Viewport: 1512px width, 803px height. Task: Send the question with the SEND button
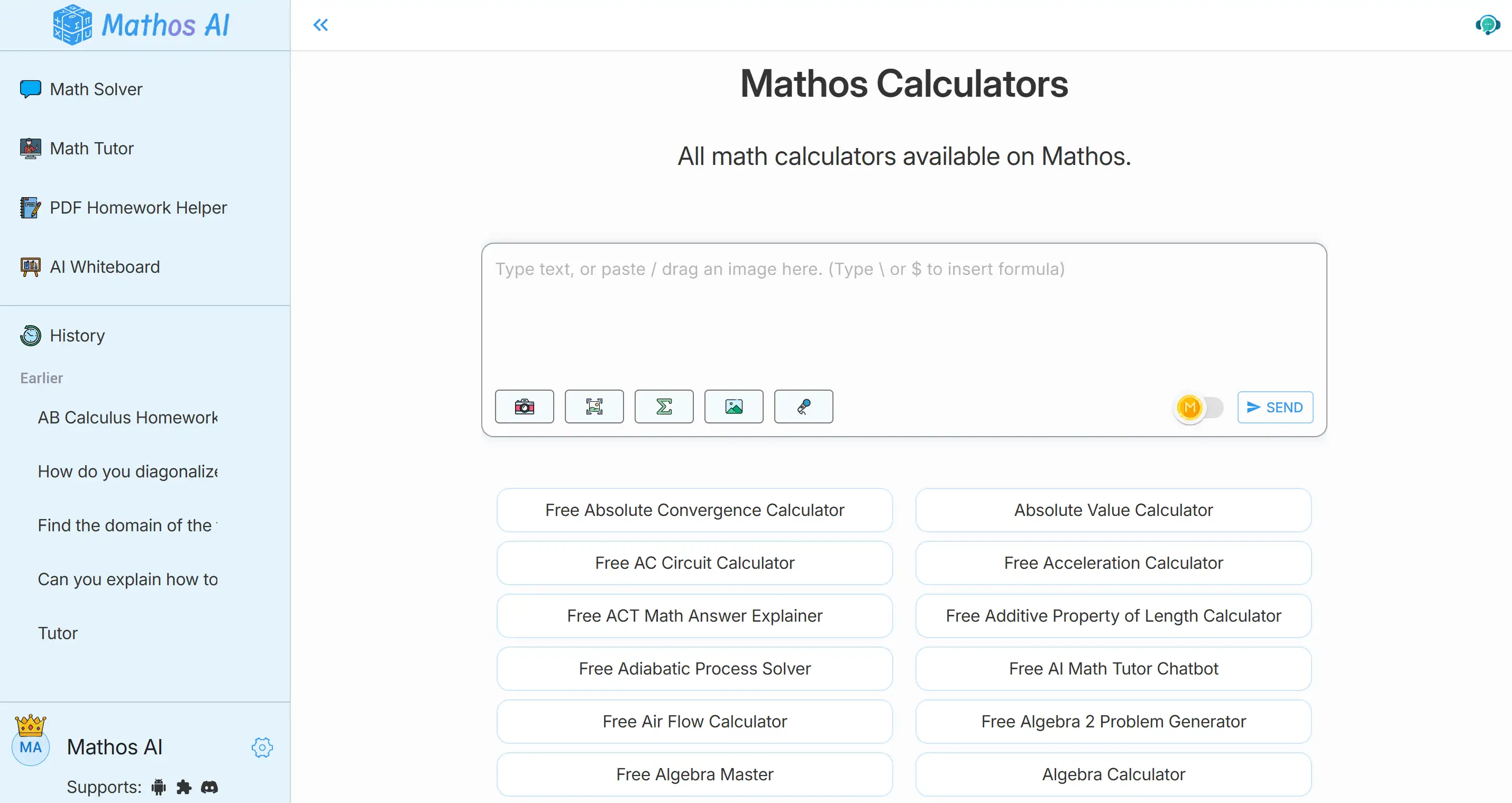coord(1275,407)
